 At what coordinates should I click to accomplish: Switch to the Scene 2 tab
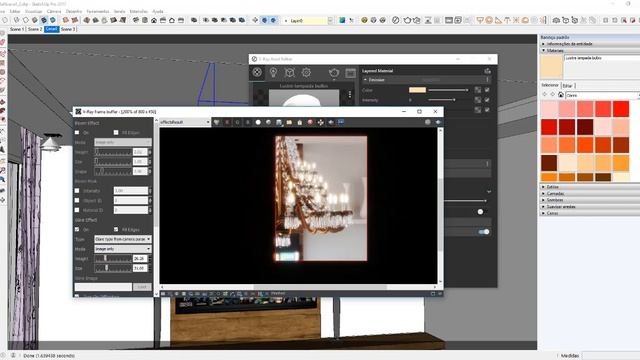click(35, 29)
